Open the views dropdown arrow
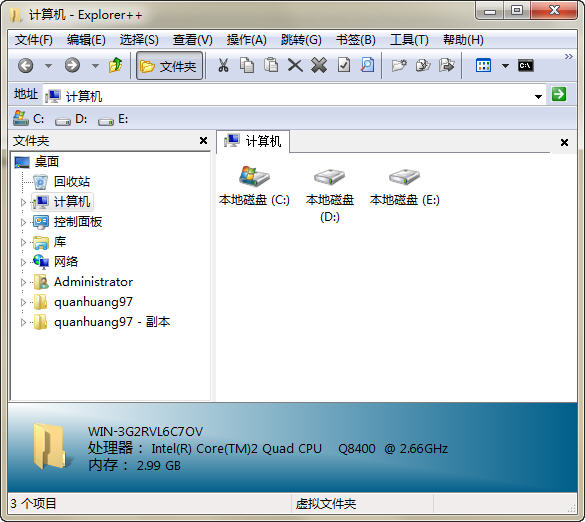This screenshot has height=522, width=585. (505, 66)
